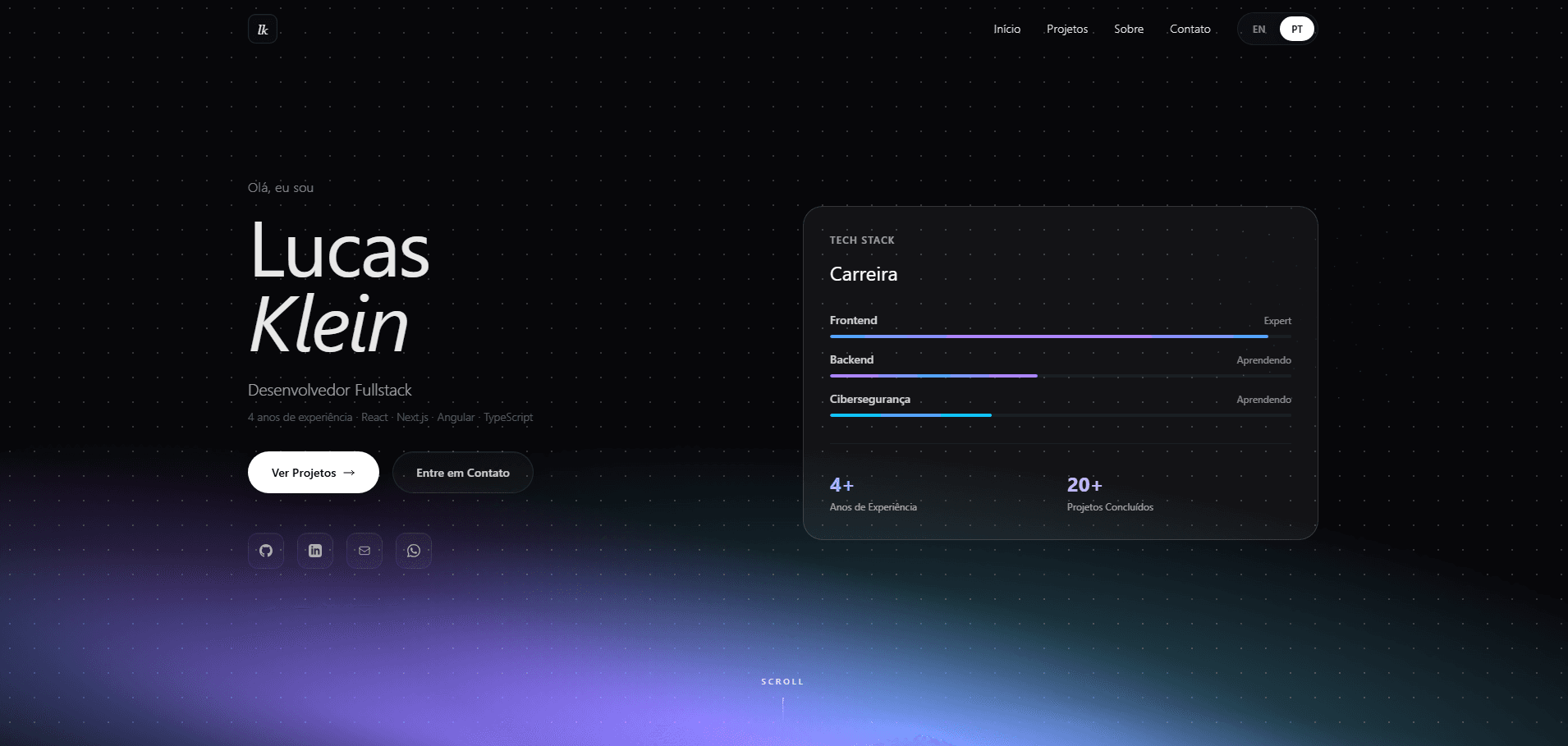Click the 4+ experience stat
The width and height of the screenshot is (1568, 746).
[x=842, y=485]
